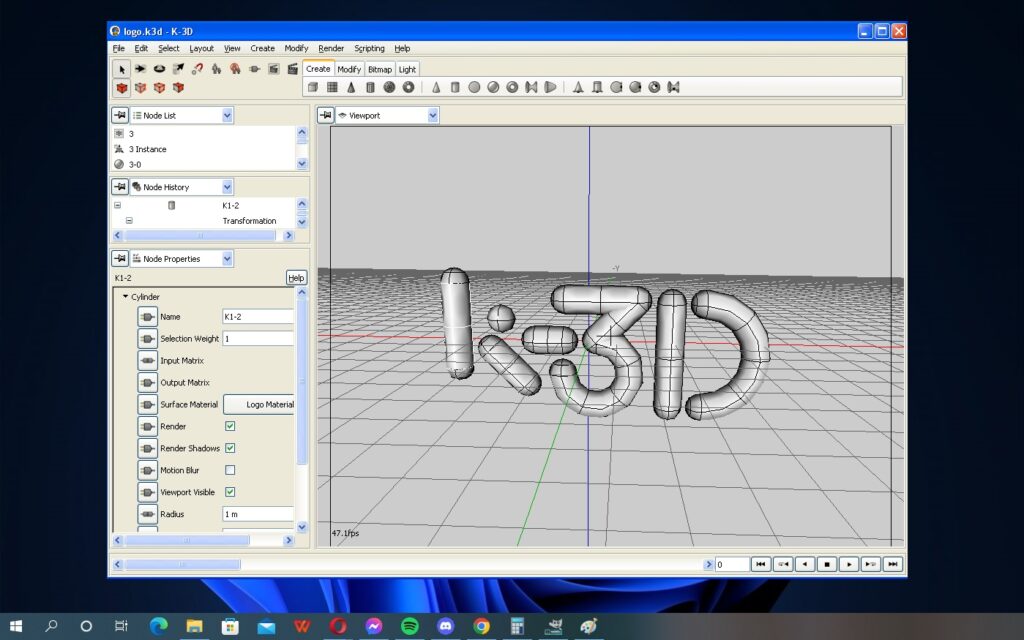Select the 3 Instance node in list
The width and height of the screenshot is (1024, 640).
[148, 149]
